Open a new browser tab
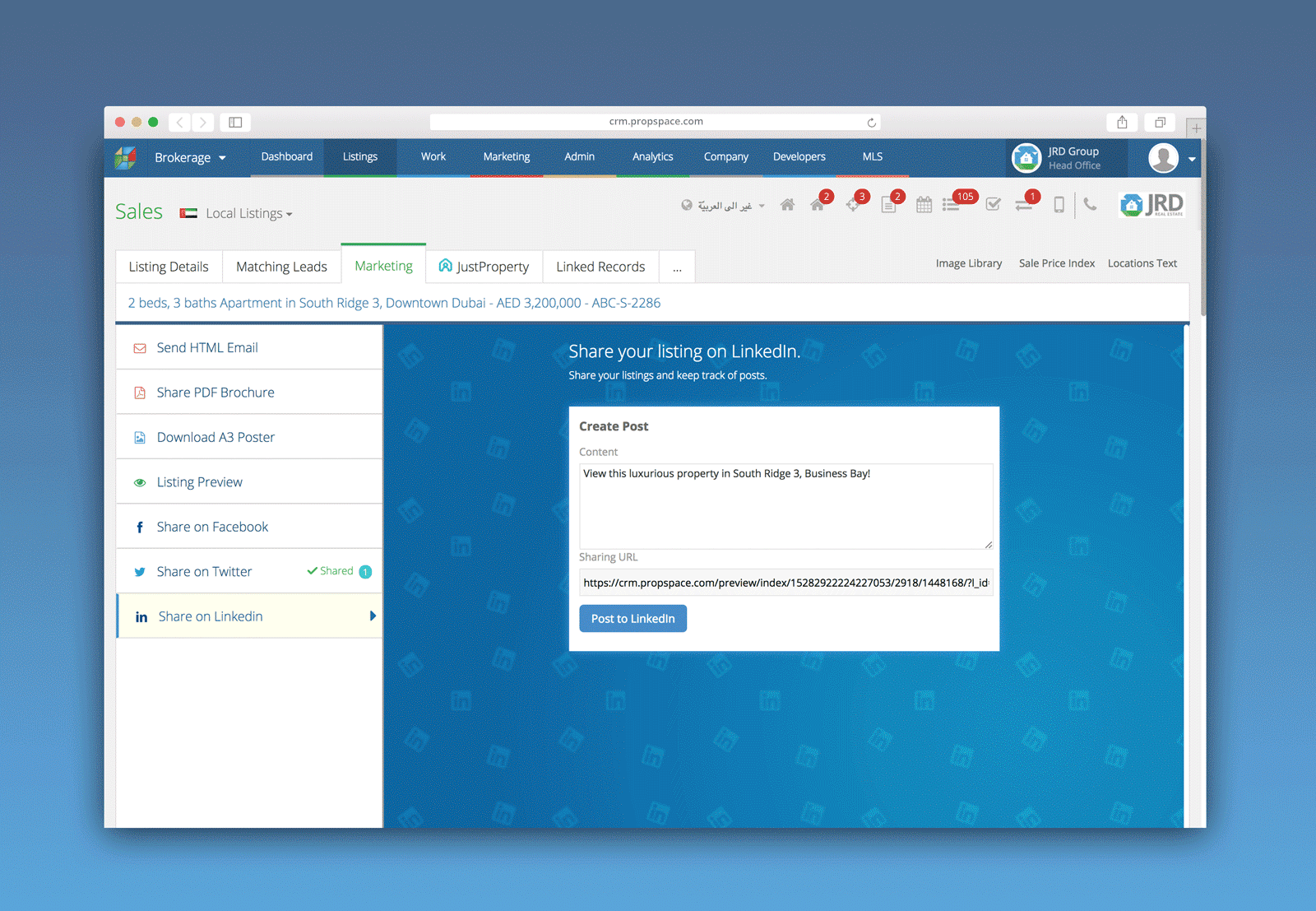 coord(1196,128)
